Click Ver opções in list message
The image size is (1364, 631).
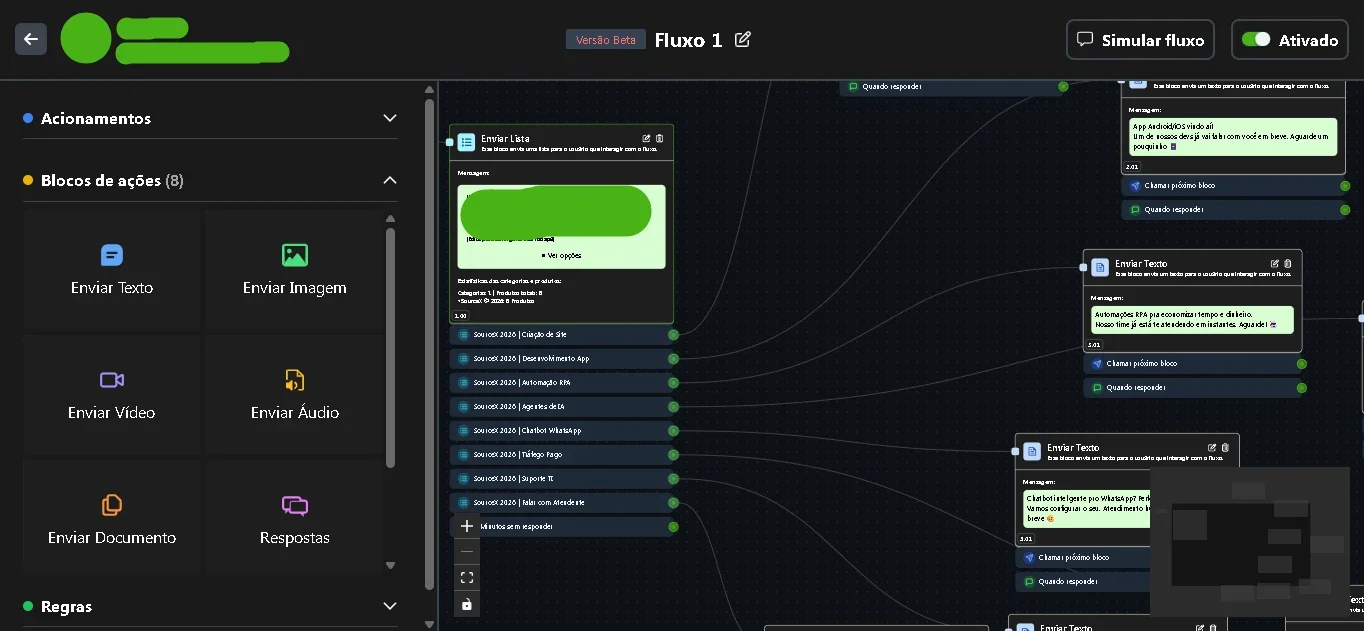pos(561,255)
